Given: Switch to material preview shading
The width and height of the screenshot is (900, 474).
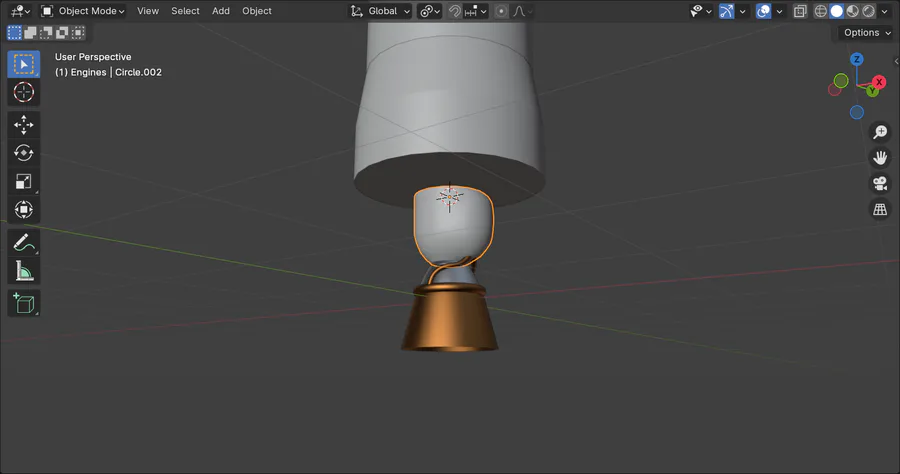Looking at the screenshot, I should [x=852, y=11].
